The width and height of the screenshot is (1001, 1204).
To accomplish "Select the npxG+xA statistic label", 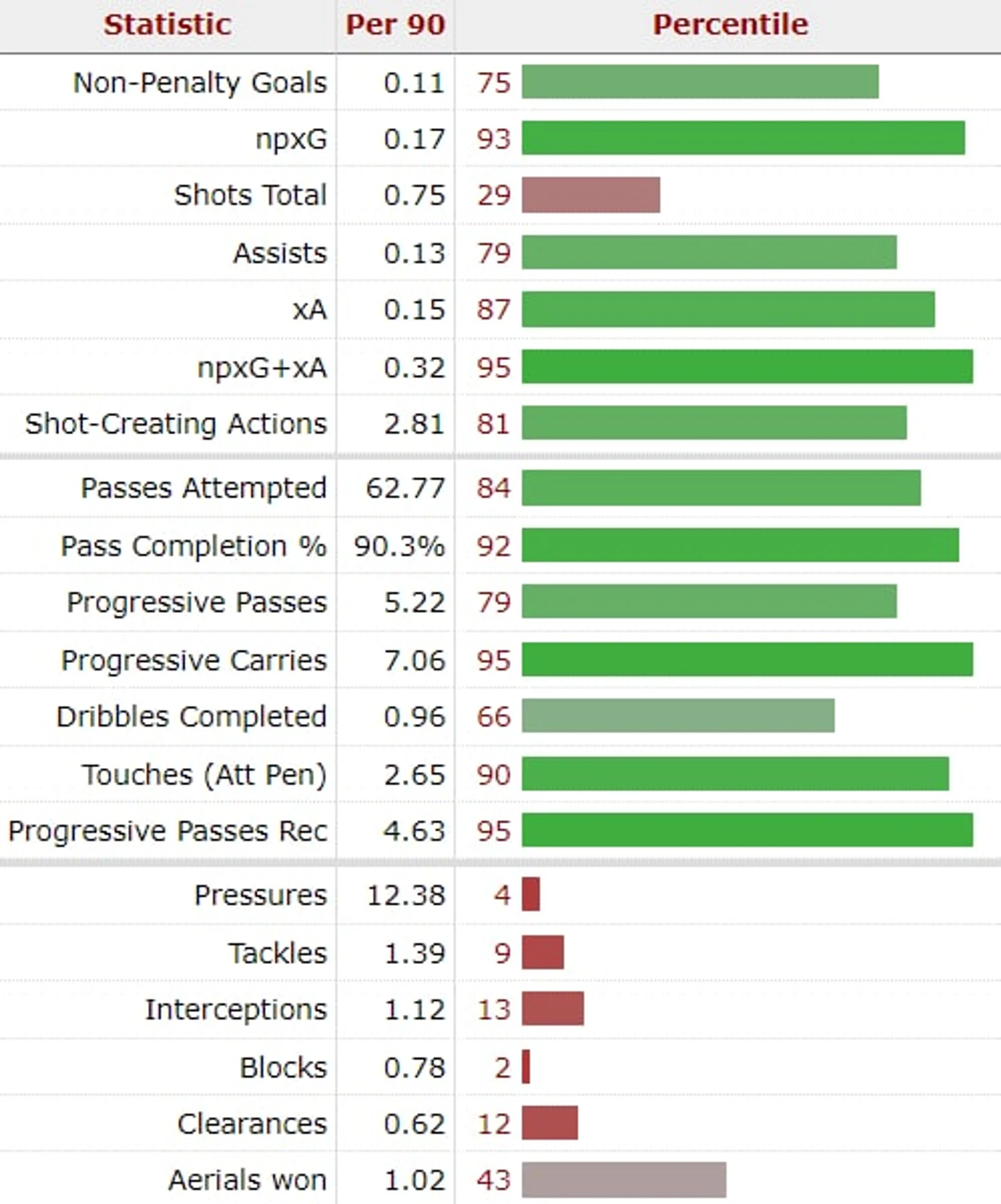I will click(x=262, y=368).
